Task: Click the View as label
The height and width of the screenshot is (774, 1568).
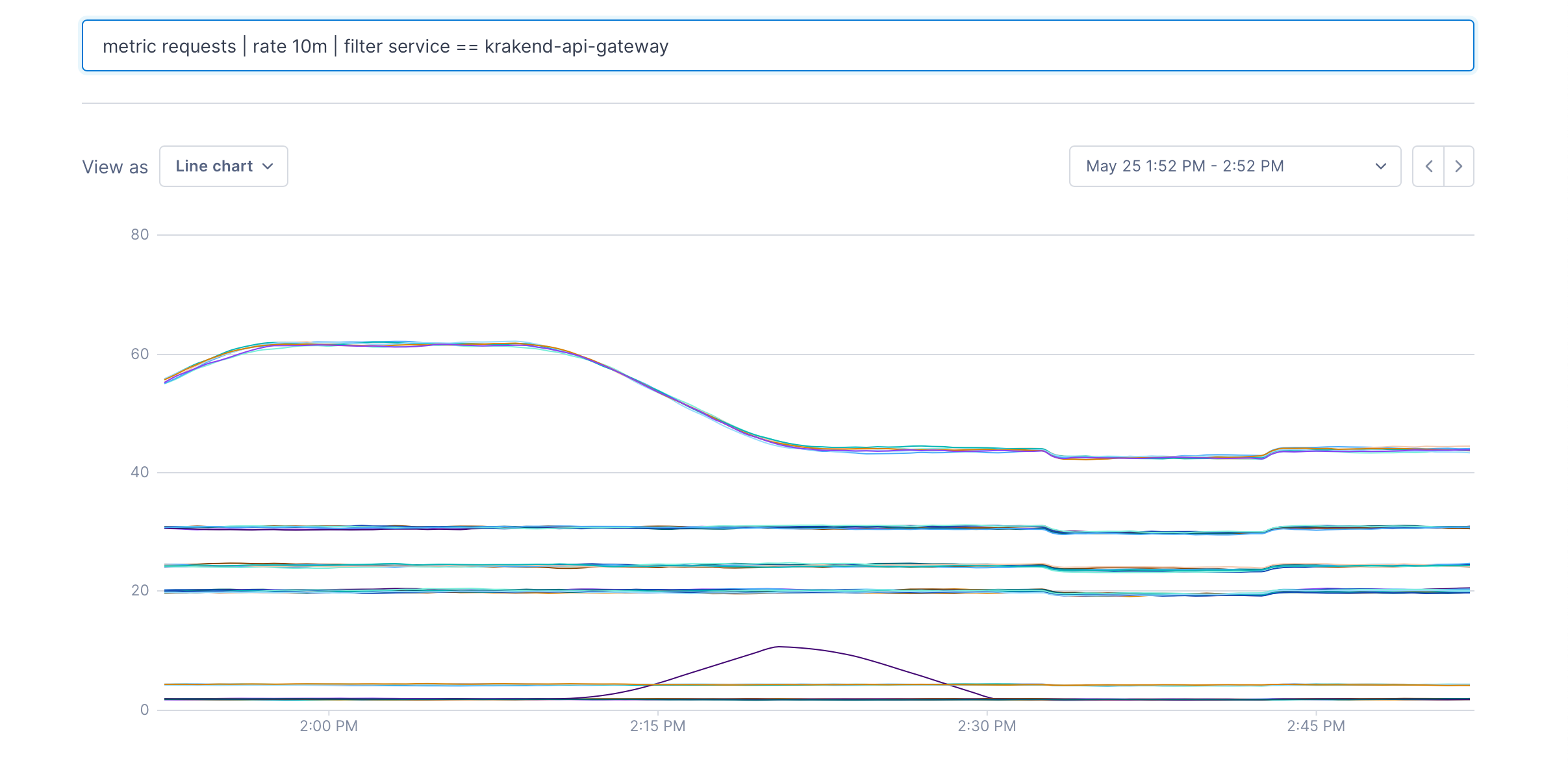Action: (x=115, y=167)
